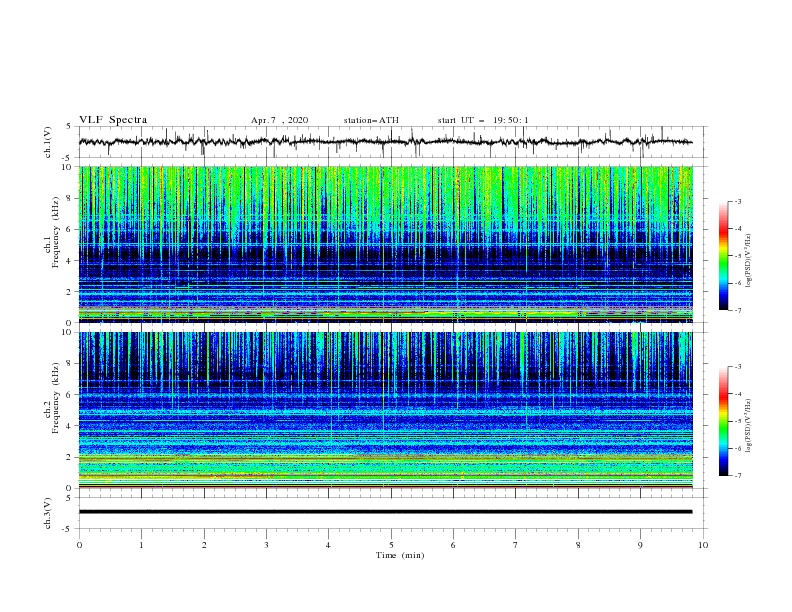Image resolution: width=792 pixels, height=612 pixels.
Task: Click the "9" tick label on time axis
Action: click(x=640, y=545)
